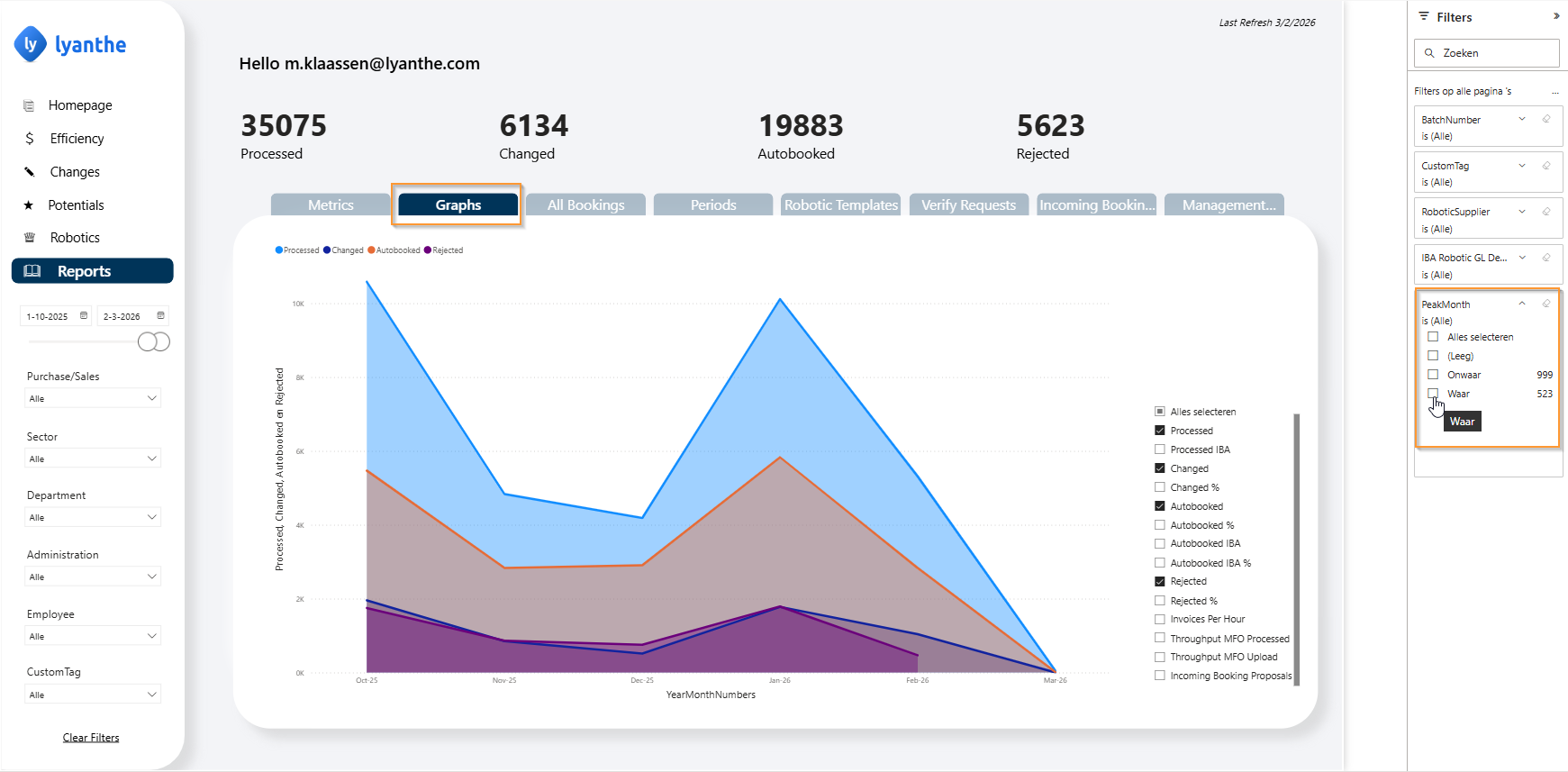Screen dimensions: 1568x772
Task: Open the Robotic Templates tab
Action: tap(840, 205)
